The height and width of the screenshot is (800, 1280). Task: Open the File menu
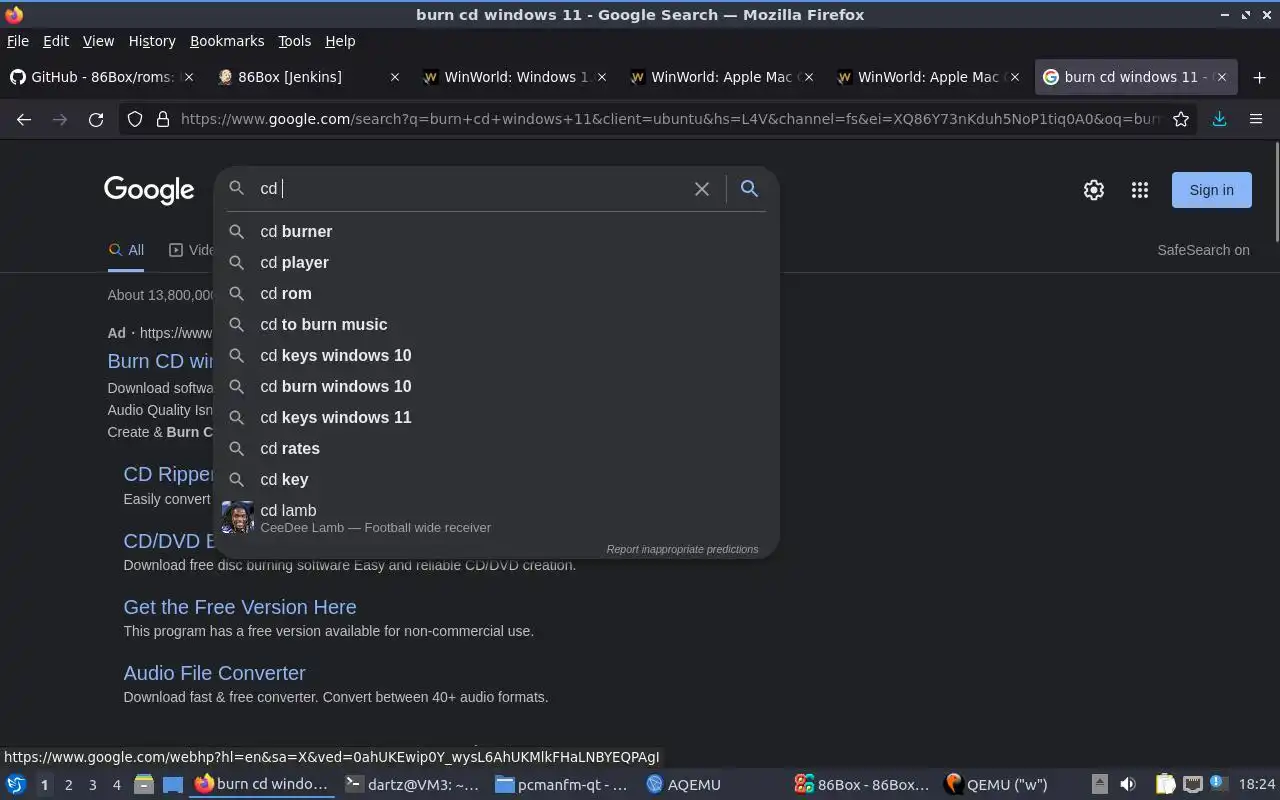coord(17,41)
